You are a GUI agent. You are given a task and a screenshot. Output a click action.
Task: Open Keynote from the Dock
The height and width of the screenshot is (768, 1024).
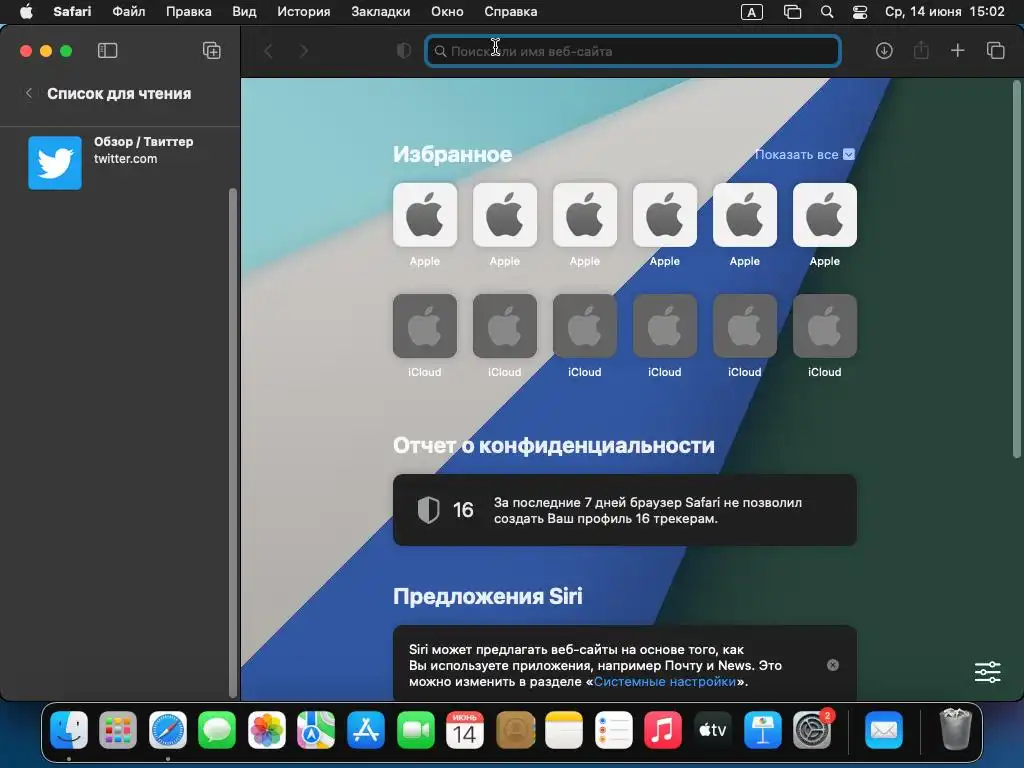pos(762,729)
